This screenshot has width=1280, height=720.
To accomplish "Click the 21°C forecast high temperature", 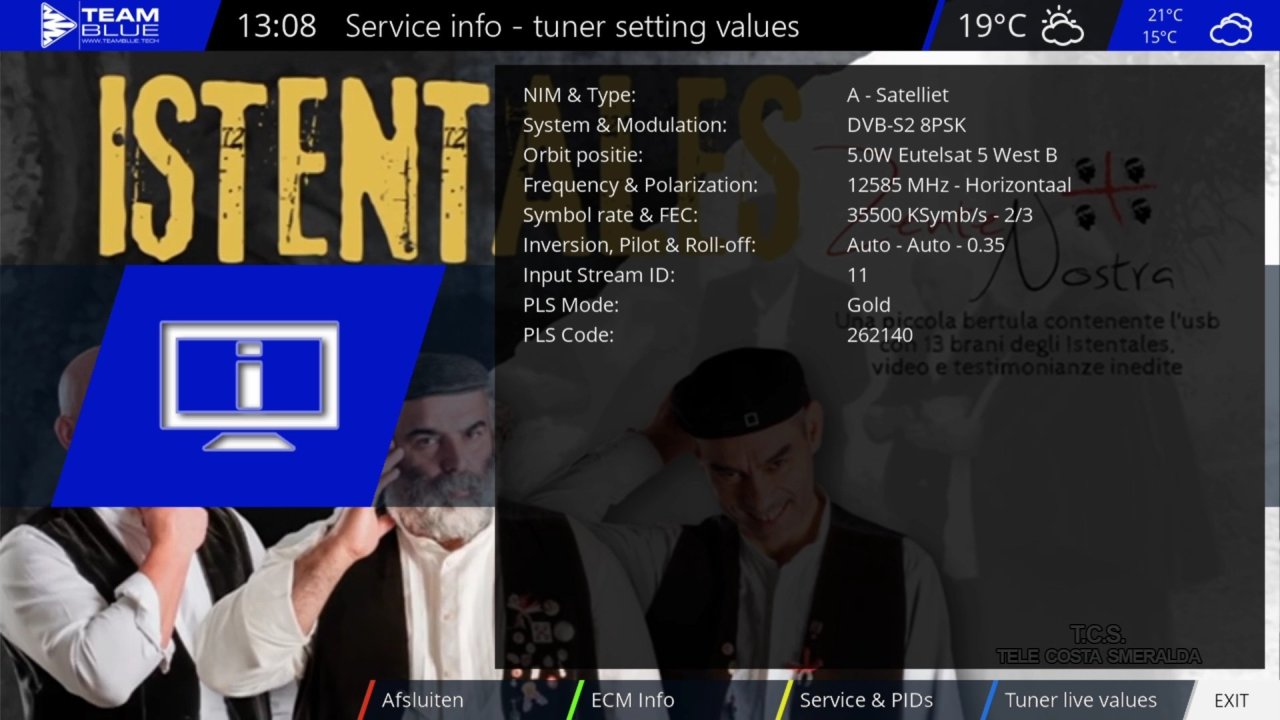I will [x=1165, y=15].
